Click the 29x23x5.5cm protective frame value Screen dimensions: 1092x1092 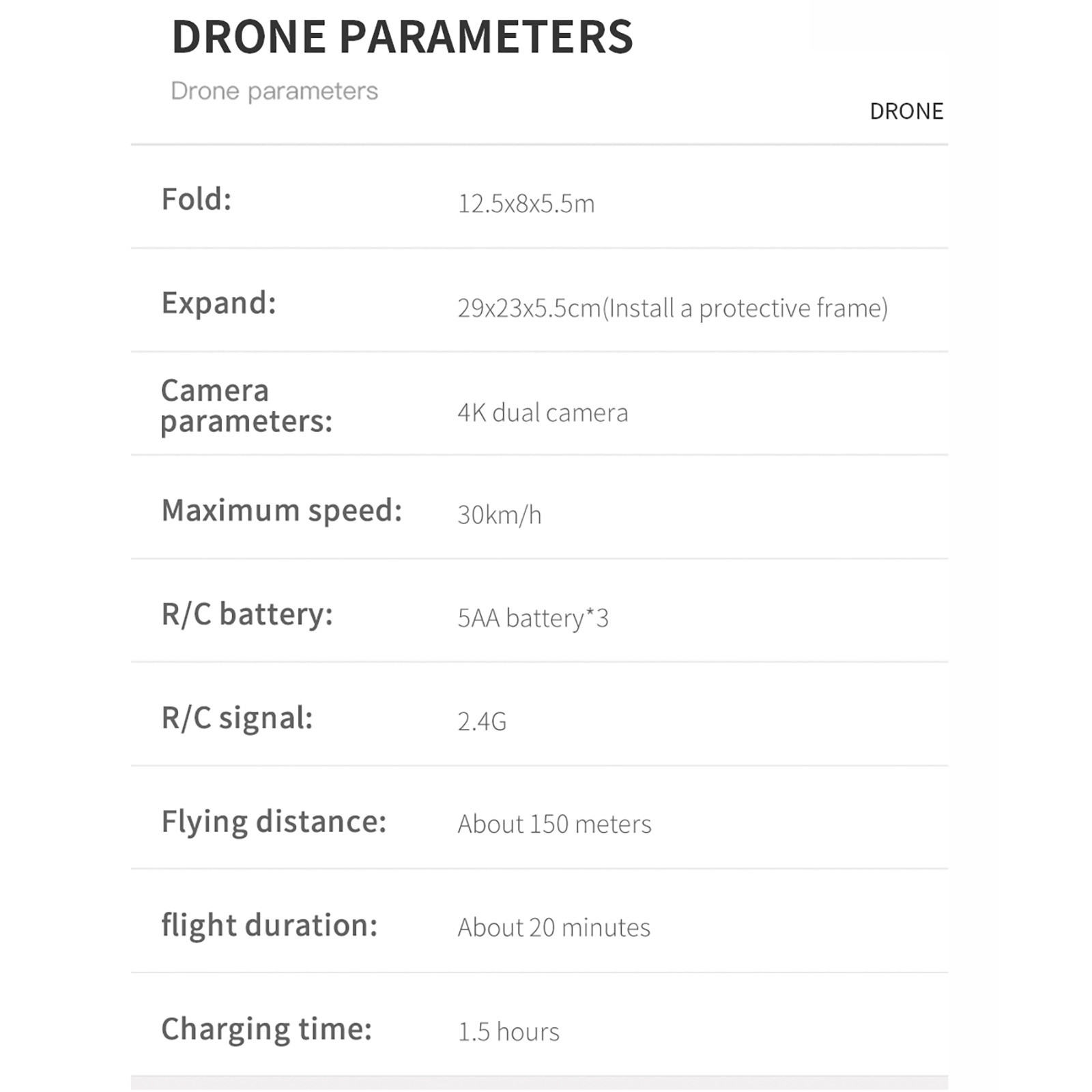(x=672, y=308)
